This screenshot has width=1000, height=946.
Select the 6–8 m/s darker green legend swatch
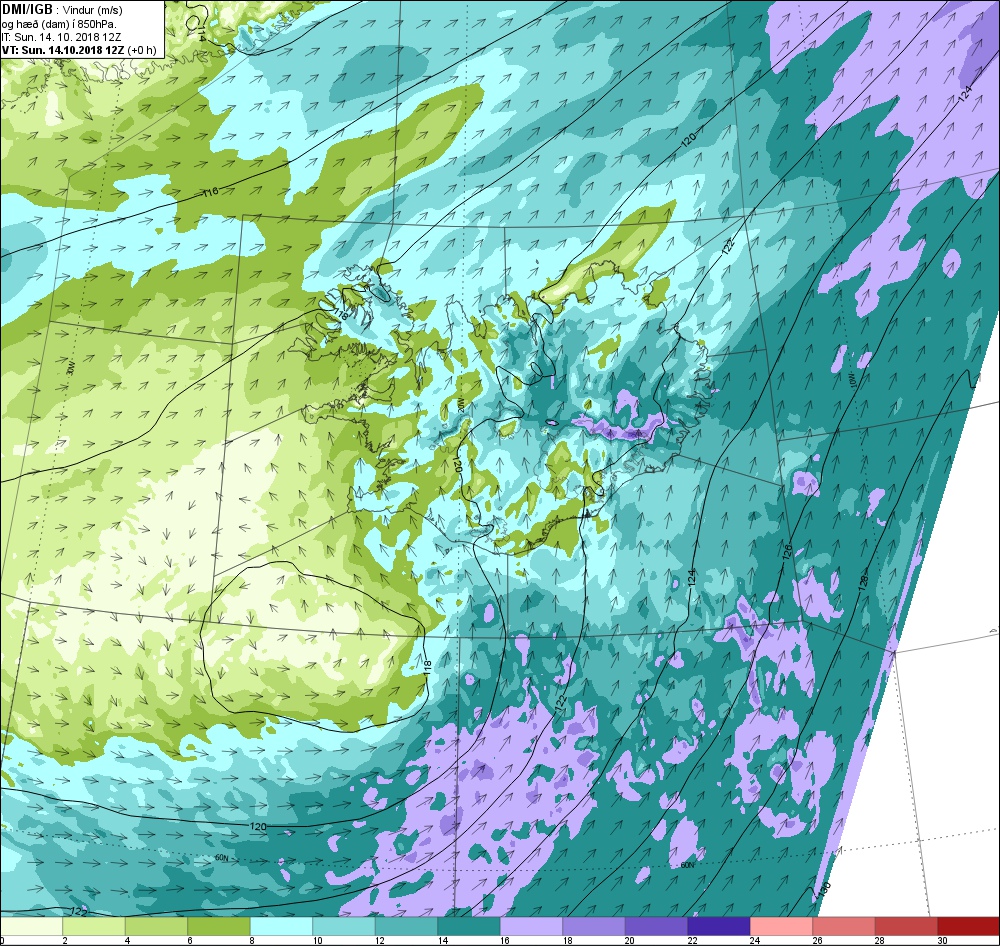click(x=219, y=926)
